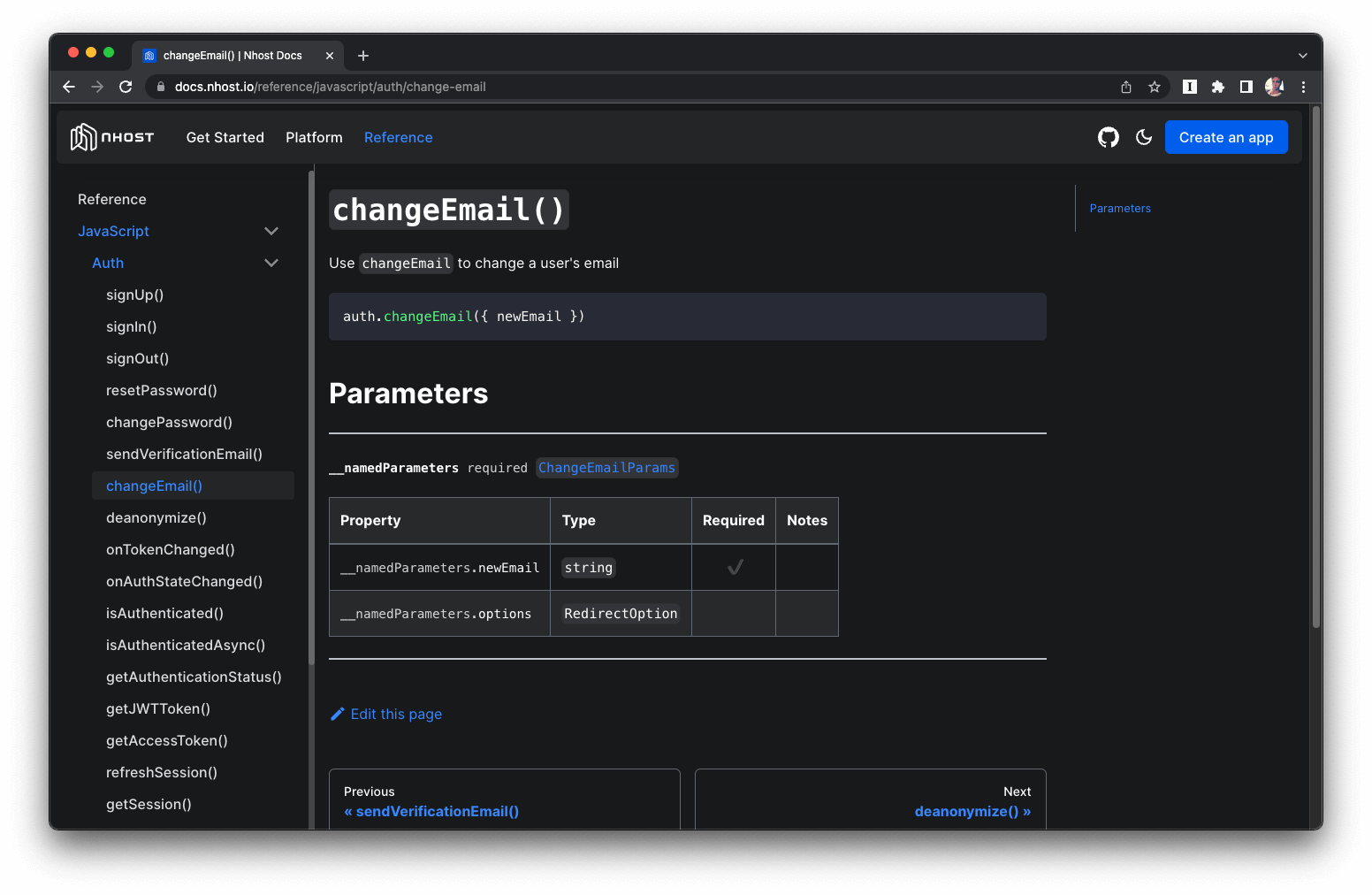
Task: Open deanonymize() in sidebar
Action: point(156,517)
